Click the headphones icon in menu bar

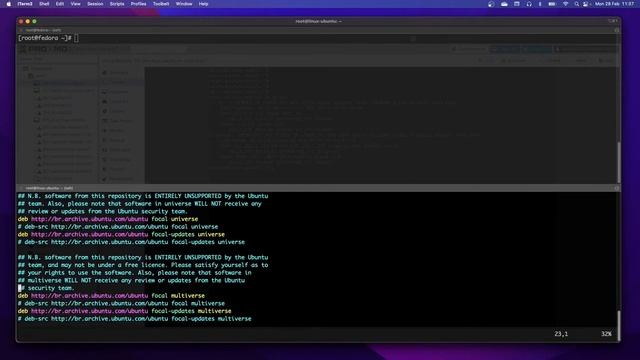coord(529,4)
